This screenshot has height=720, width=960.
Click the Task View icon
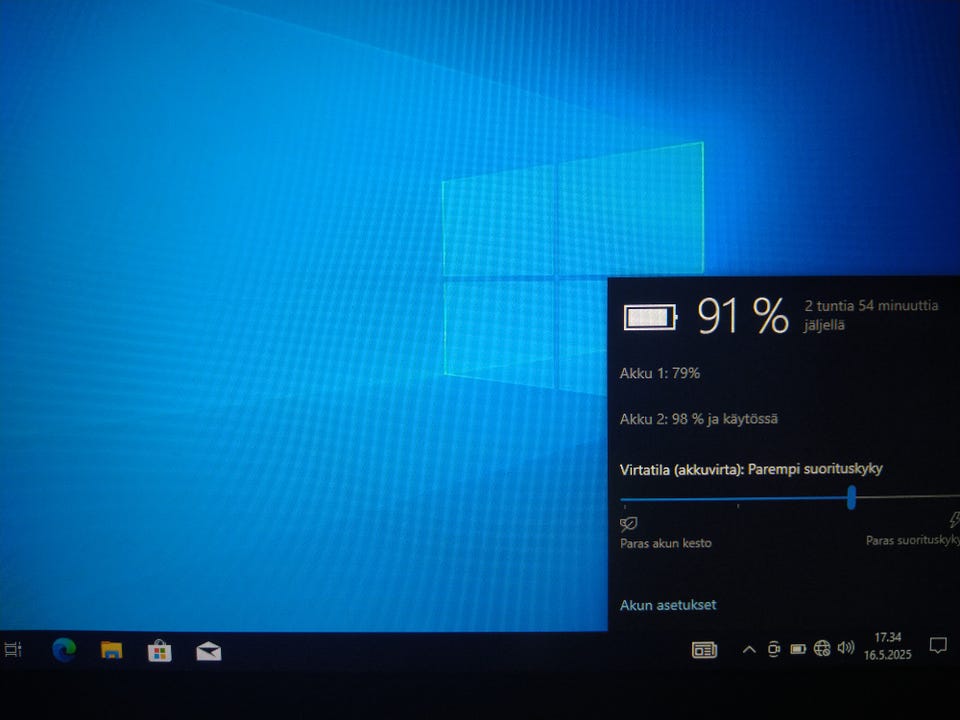point(12,650)
